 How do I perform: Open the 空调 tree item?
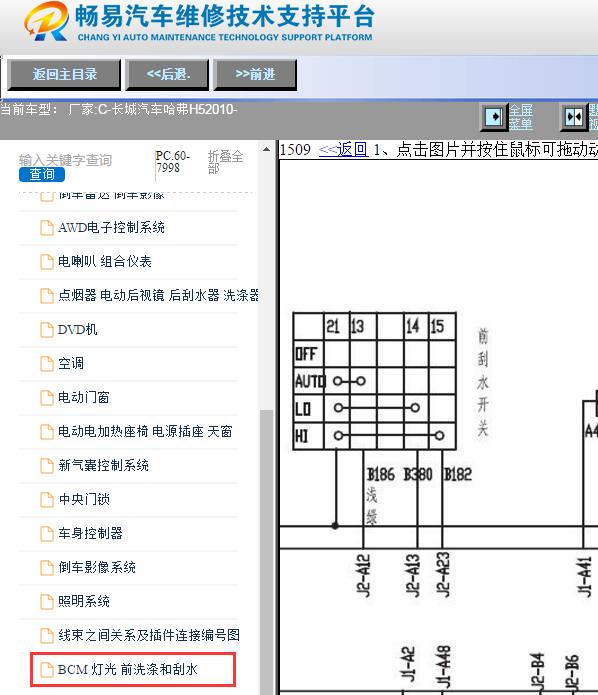point(71,363)
